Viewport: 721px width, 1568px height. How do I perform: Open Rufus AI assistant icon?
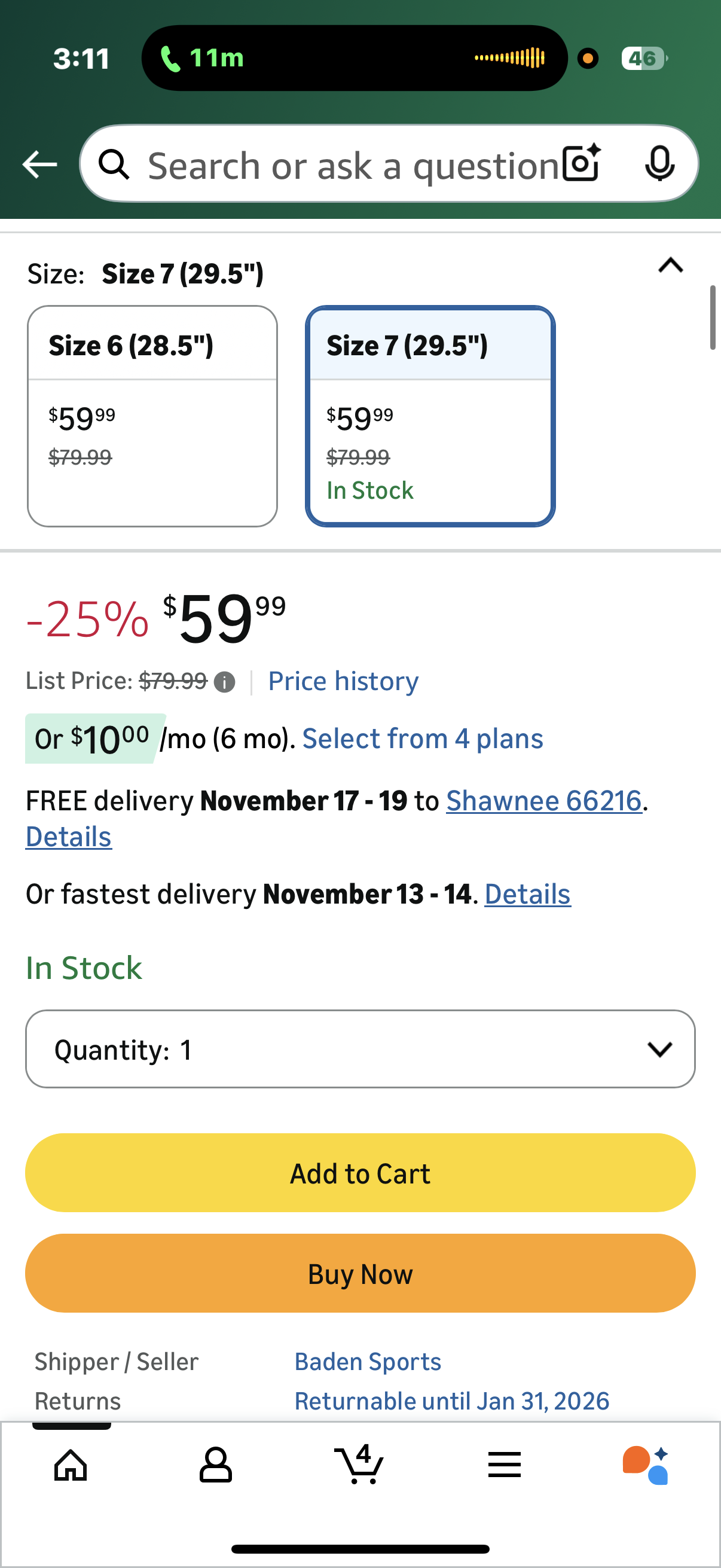coord(645,1465)
